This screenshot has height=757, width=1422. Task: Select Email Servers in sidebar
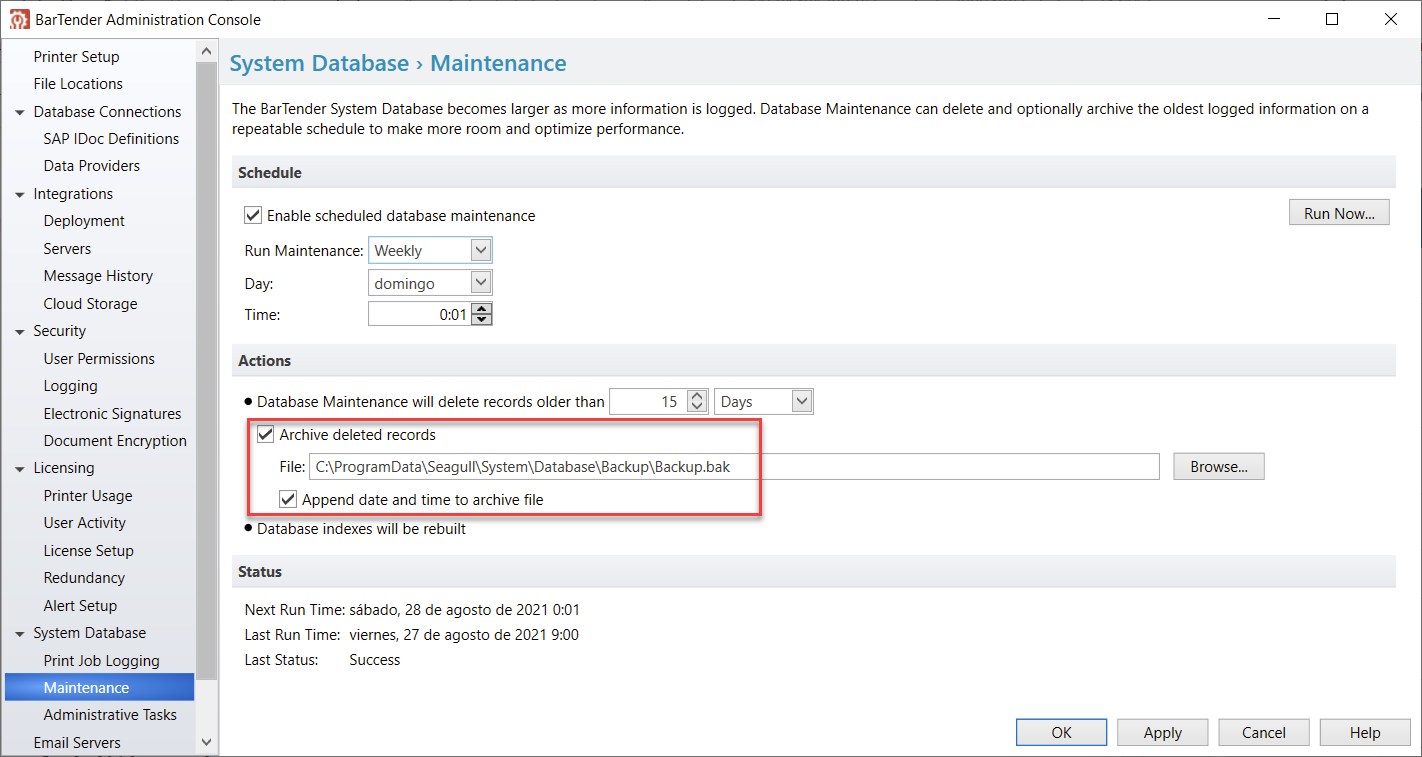[x=77, y=743]
